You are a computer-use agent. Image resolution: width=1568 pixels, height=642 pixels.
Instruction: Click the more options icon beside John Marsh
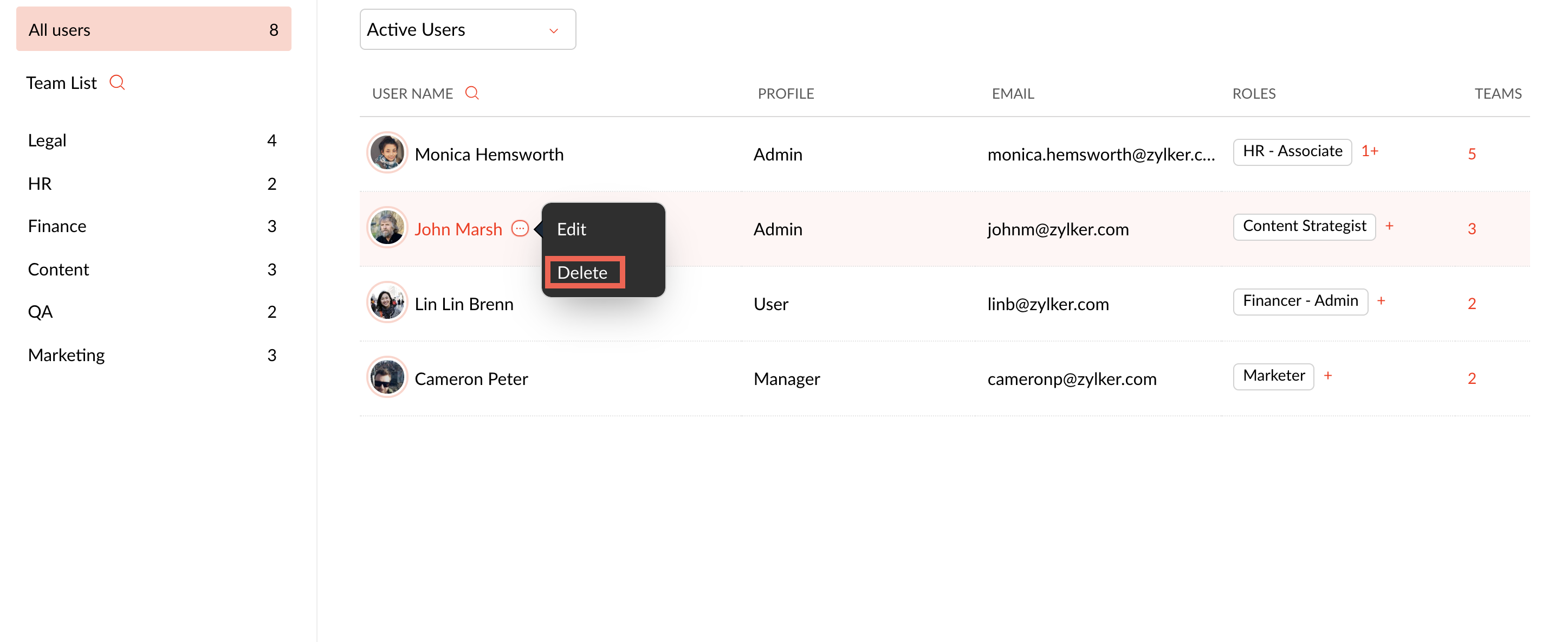click(x=519, y=228)
